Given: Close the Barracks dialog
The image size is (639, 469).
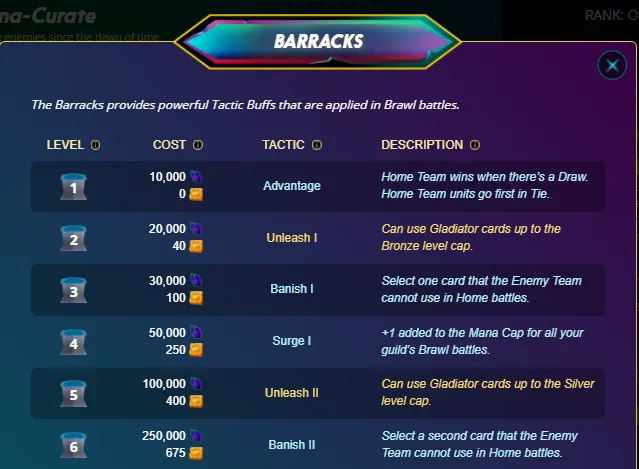Looking at the screenshot, I should tap(611, 66).
